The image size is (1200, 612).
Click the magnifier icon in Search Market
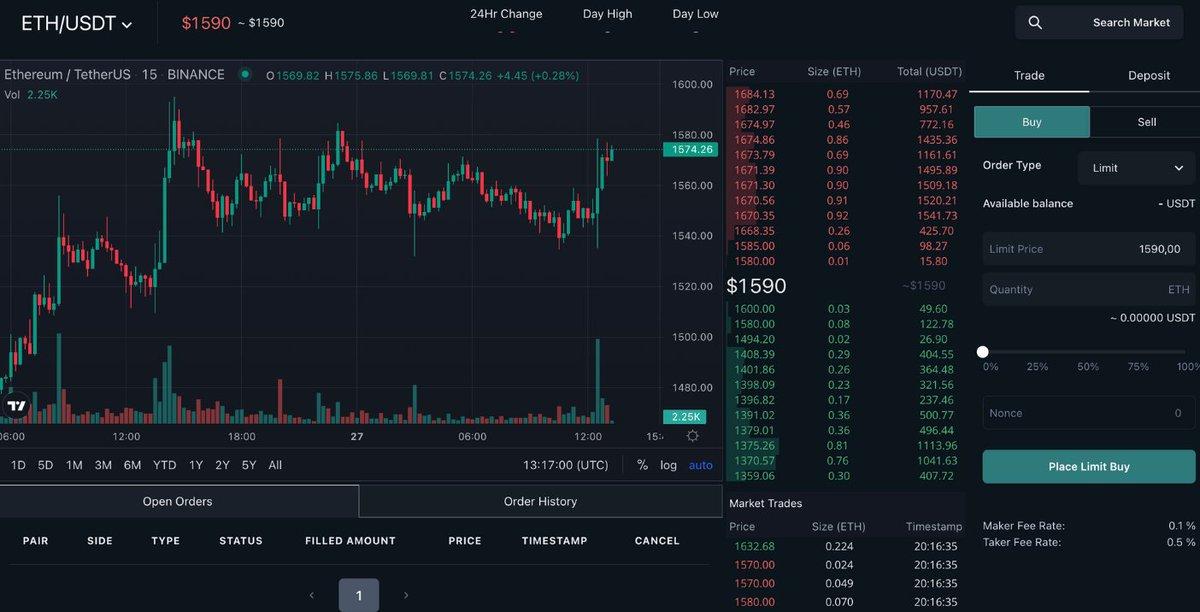coord(1035,22)
